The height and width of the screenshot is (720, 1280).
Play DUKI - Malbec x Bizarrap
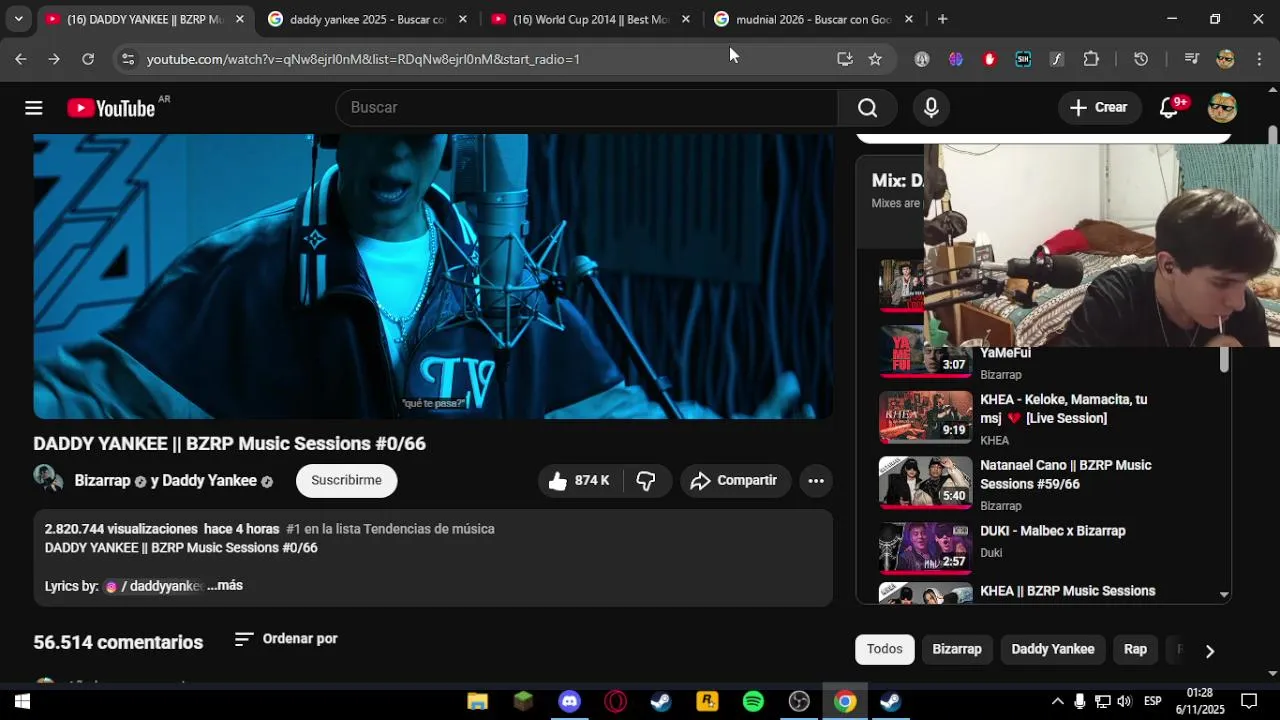(x=1053, y=531)
